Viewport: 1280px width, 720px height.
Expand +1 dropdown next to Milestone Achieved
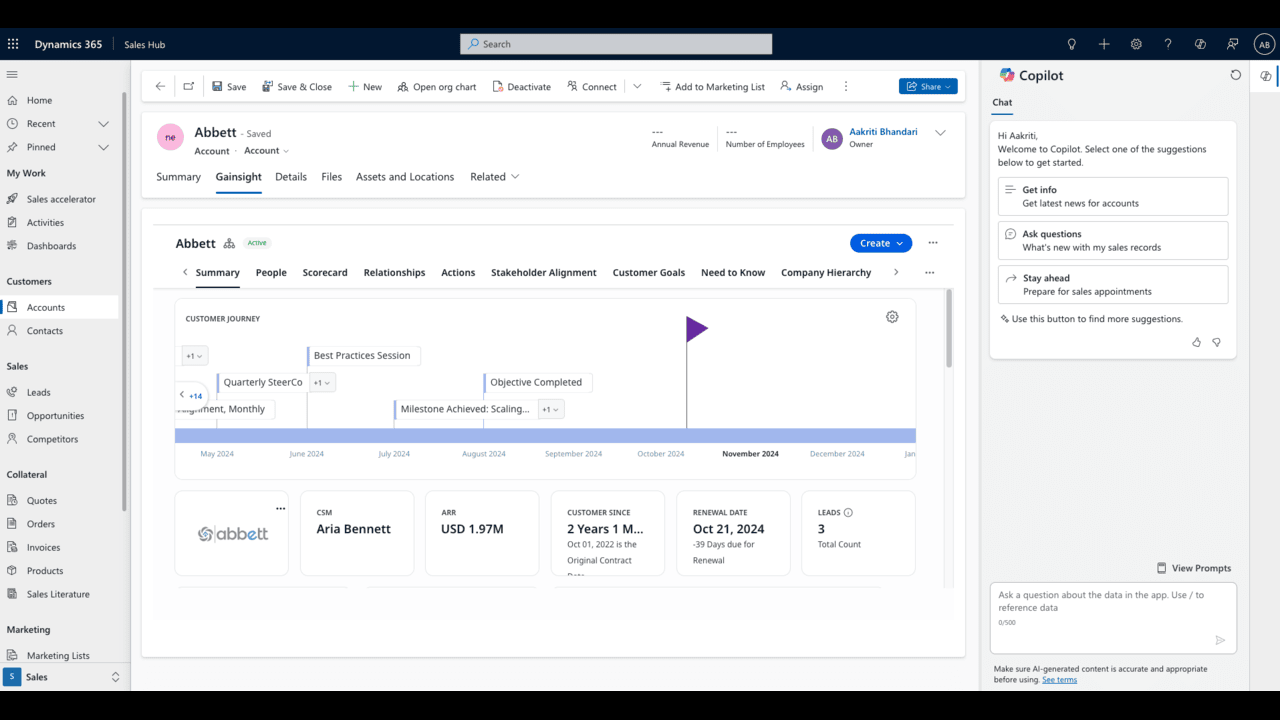click(552, 409)
